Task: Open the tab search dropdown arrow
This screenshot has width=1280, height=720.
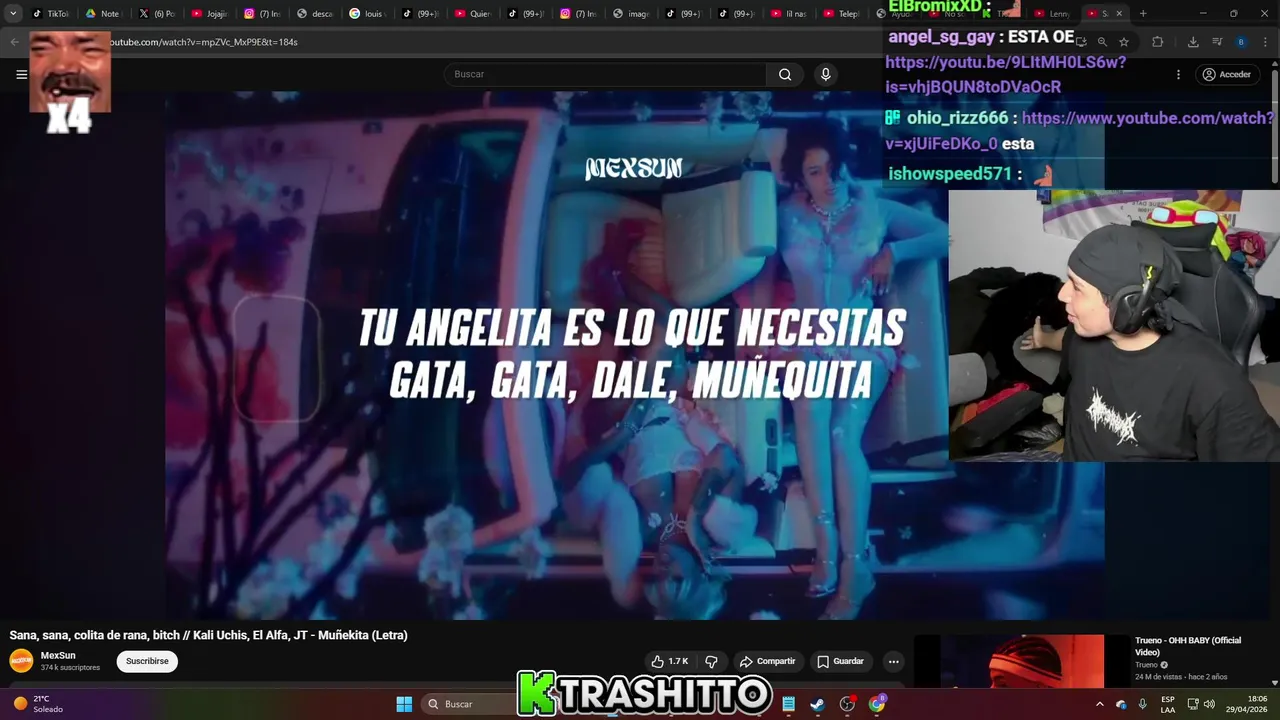Action: 13,14
